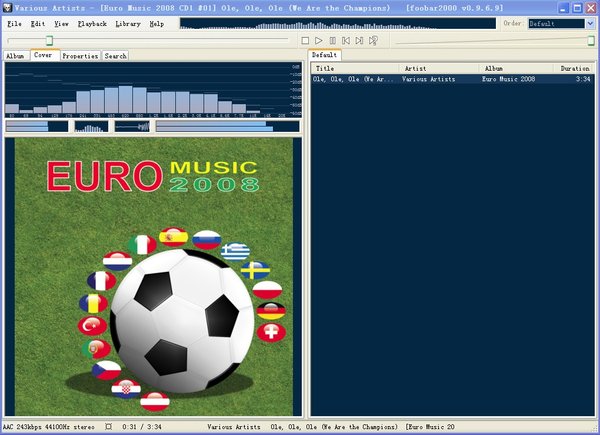600x435 pixels.
Task: Click the "0:31 / 3:34" time display
Action: tap(142, 427)
